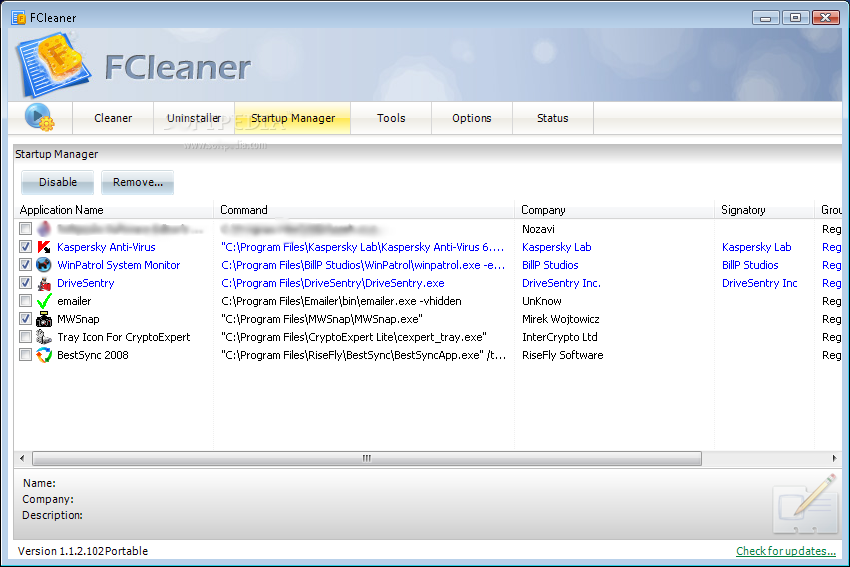Click the Remove... button
The width and height of the screenshot is (850, 567).
[x=138, y=182]
